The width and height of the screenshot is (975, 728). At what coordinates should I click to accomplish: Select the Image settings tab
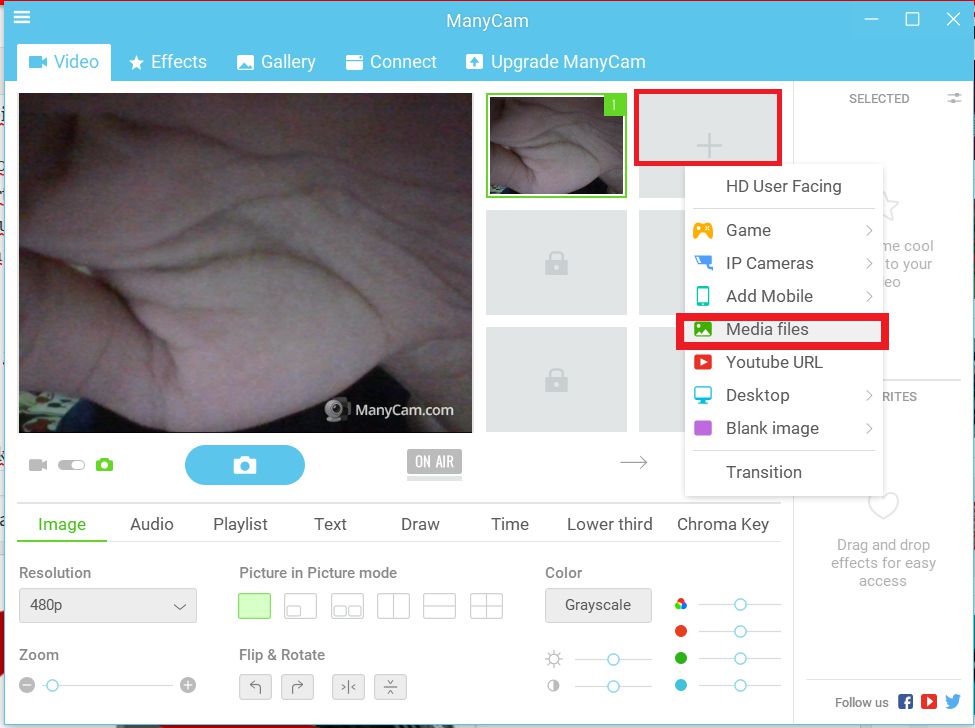pos(62,524)
